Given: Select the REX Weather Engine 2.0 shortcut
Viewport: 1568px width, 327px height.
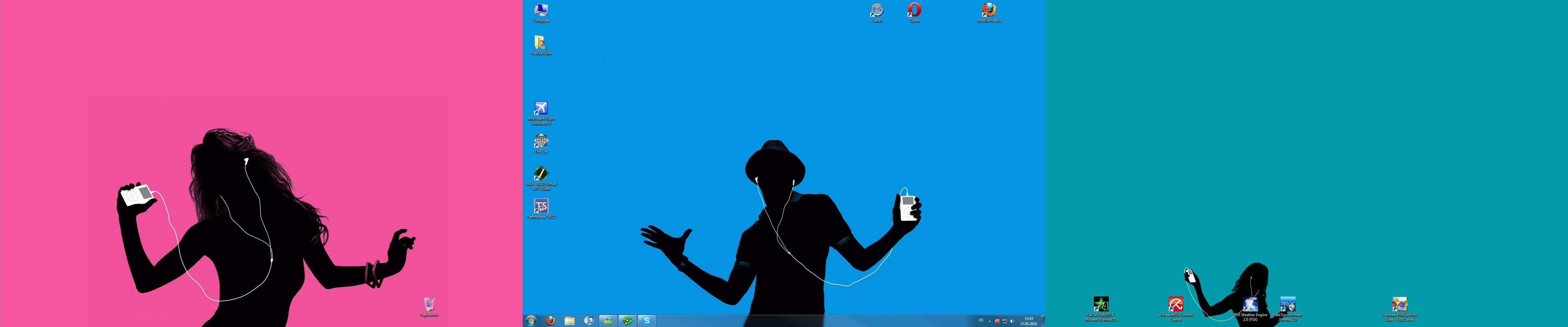Looking at the screenshot, I should click(x=1250, y=309).
